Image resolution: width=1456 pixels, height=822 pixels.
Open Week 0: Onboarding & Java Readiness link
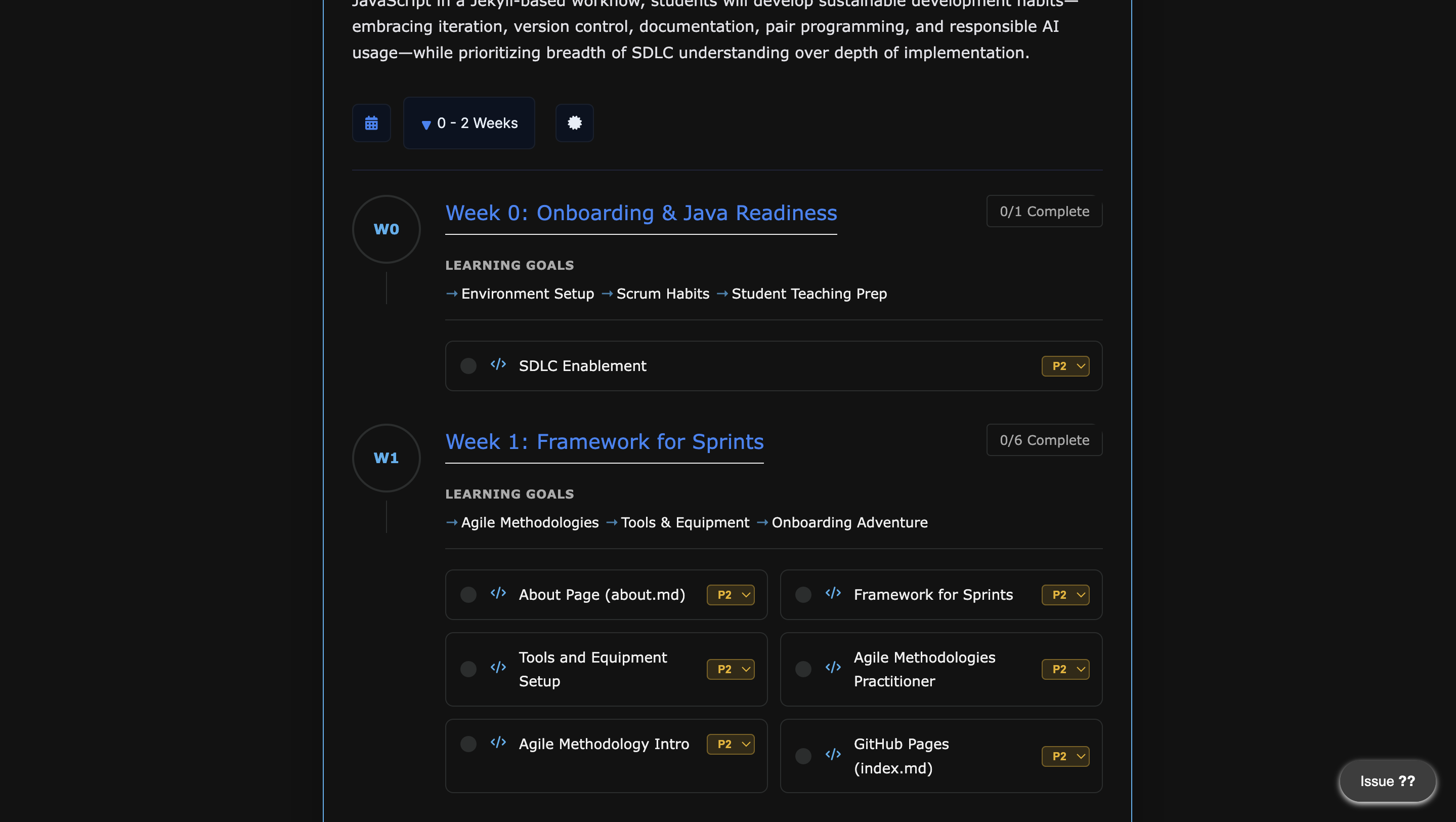point(641,213)
